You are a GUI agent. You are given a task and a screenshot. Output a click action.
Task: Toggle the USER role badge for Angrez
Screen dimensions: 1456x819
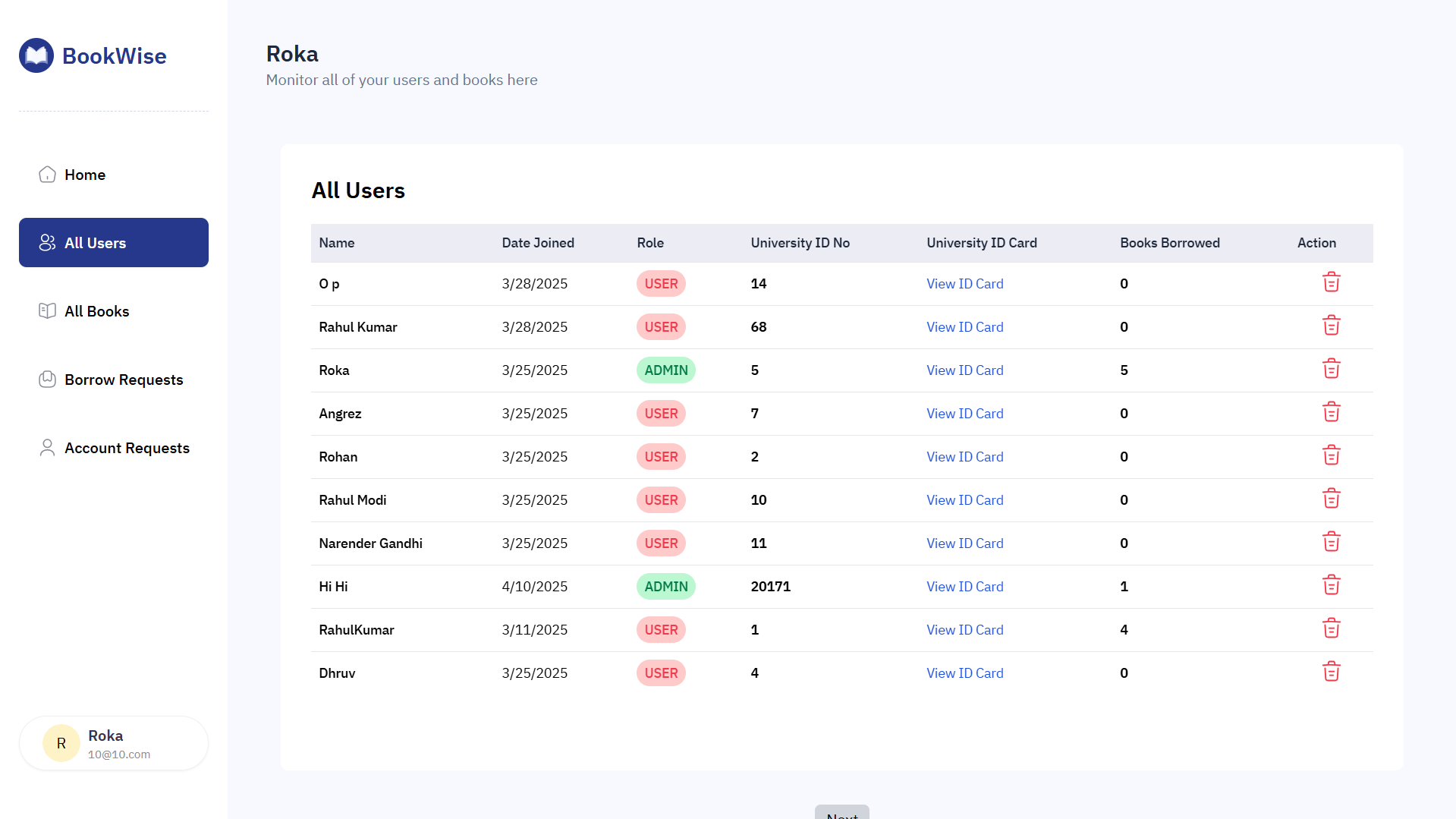pos(660,413)
